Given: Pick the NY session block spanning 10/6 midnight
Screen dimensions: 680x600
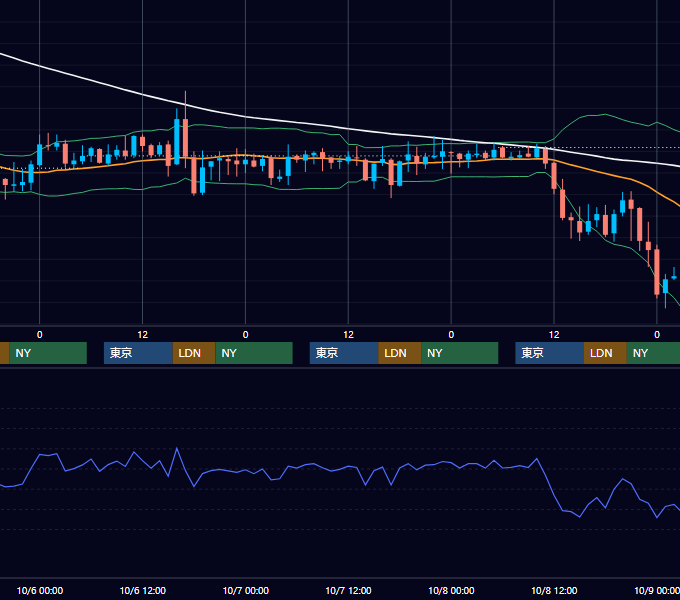Looking at the screenshot, I should tap(48, 353).
